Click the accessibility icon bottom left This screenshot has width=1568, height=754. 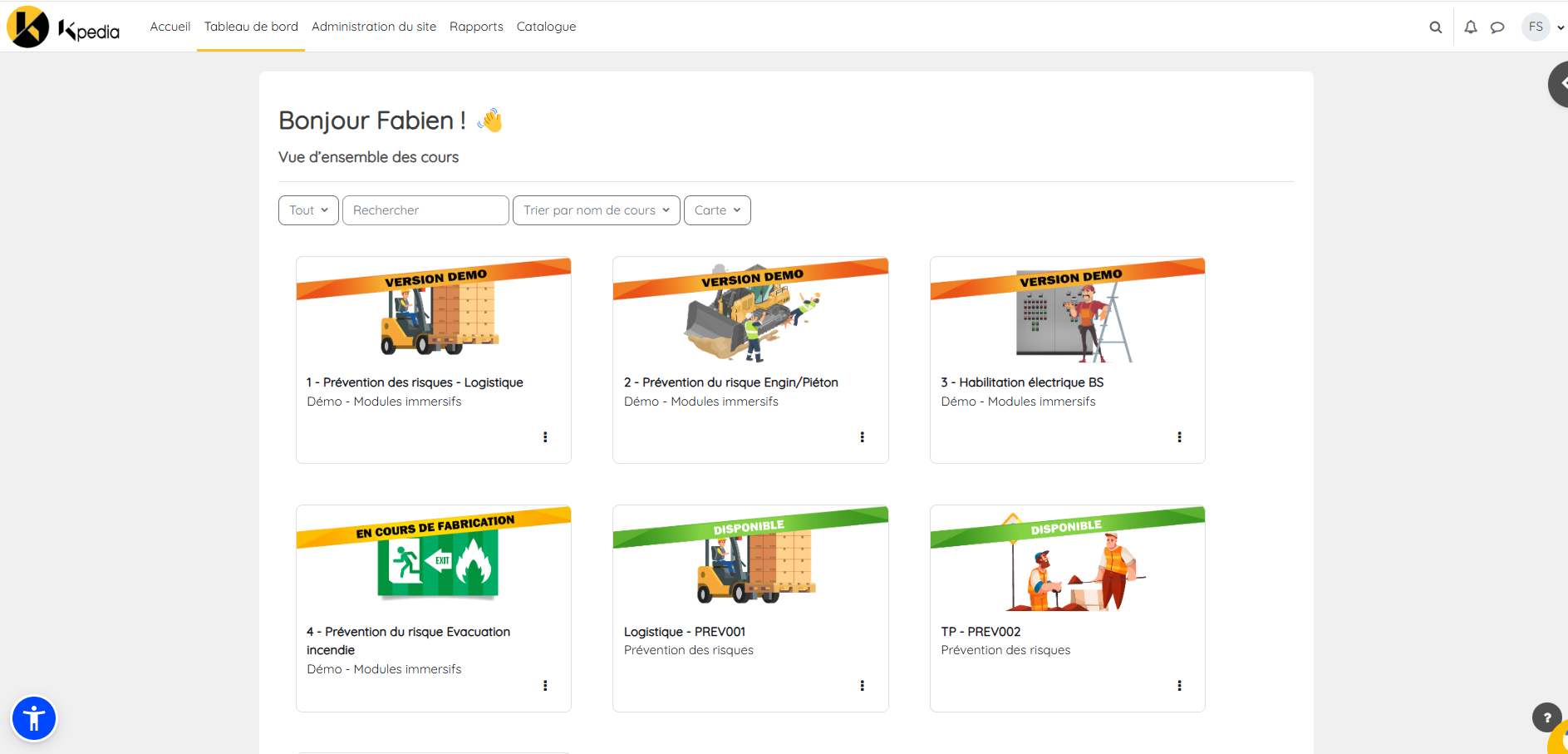33,717
